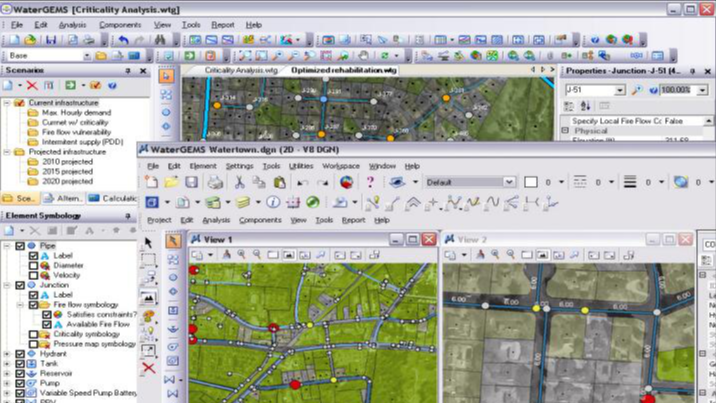The height and width of the screenshot is (403, 717).
Task: Switch to Criticality Analysis.wtg tab
Action: pos(241,70)
